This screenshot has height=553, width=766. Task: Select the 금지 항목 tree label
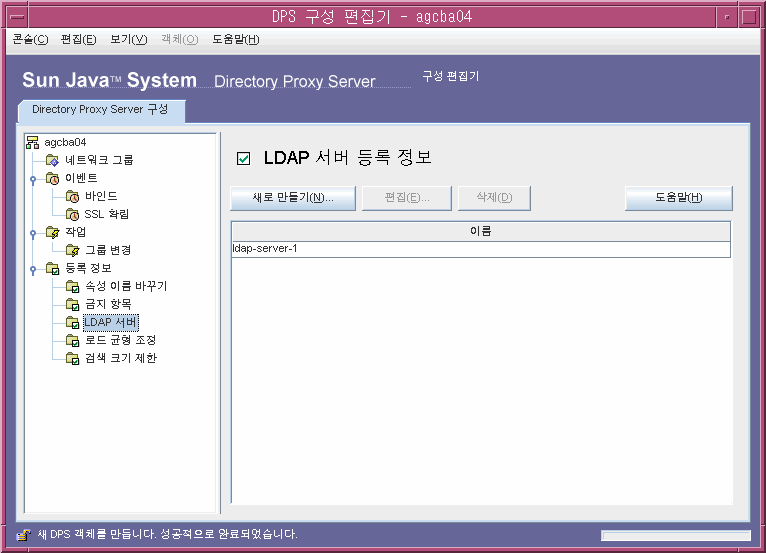pyautogui.click(x=108, y=304)
